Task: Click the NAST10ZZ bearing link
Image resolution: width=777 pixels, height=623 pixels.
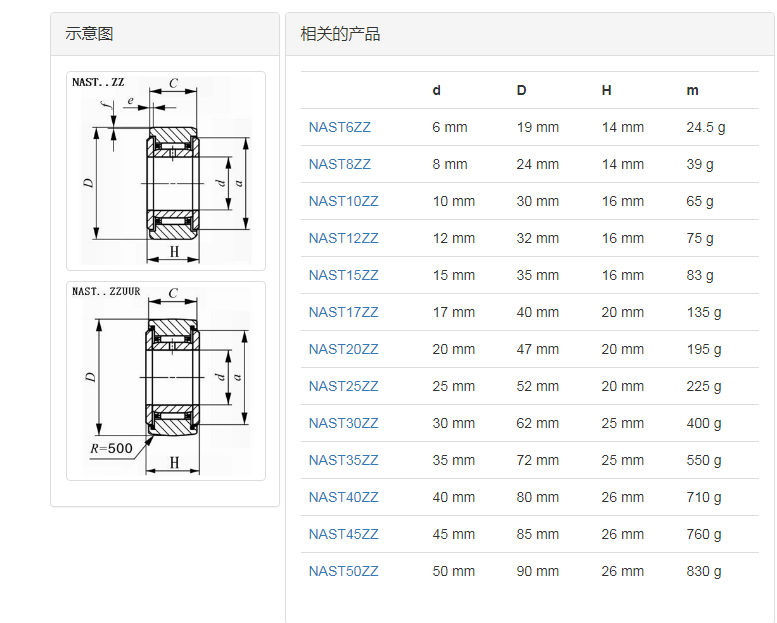Action: pyautogui.click(x=343, y=201)
